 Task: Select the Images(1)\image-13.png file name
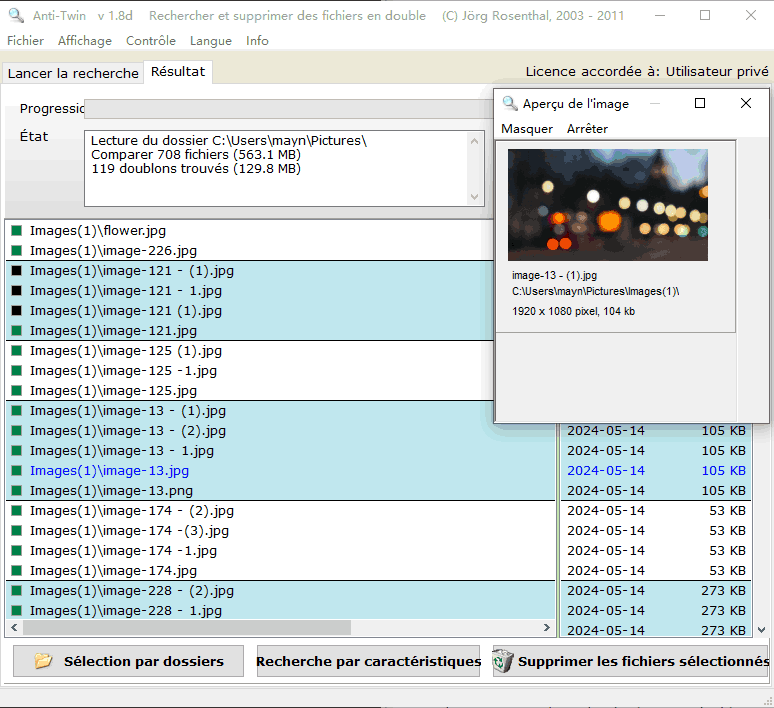point(111,490)
